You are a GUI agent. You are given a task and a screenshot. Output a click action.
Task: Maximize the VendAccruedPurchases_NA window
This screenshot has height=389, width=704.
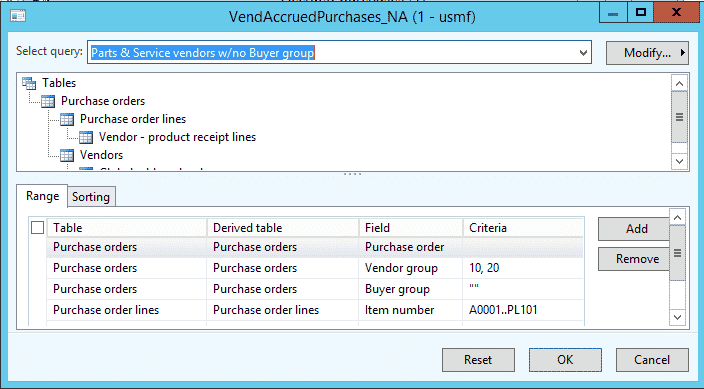pos(641,12)
